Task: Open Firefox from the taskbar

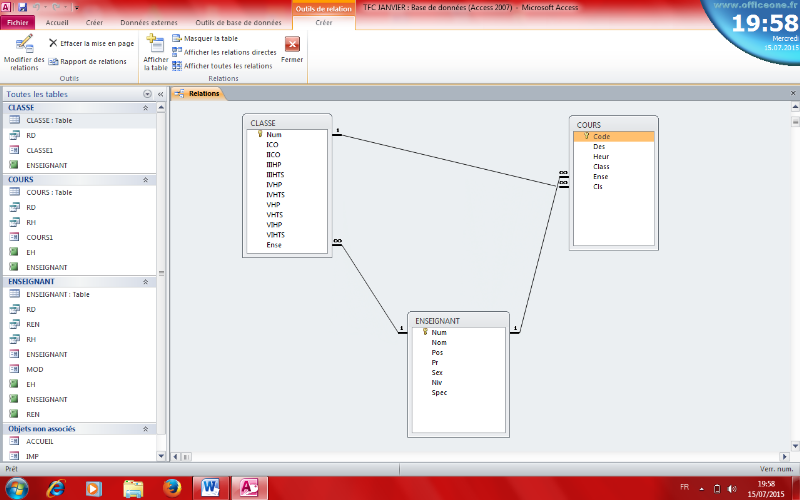Action: click(x=171, y=488)
